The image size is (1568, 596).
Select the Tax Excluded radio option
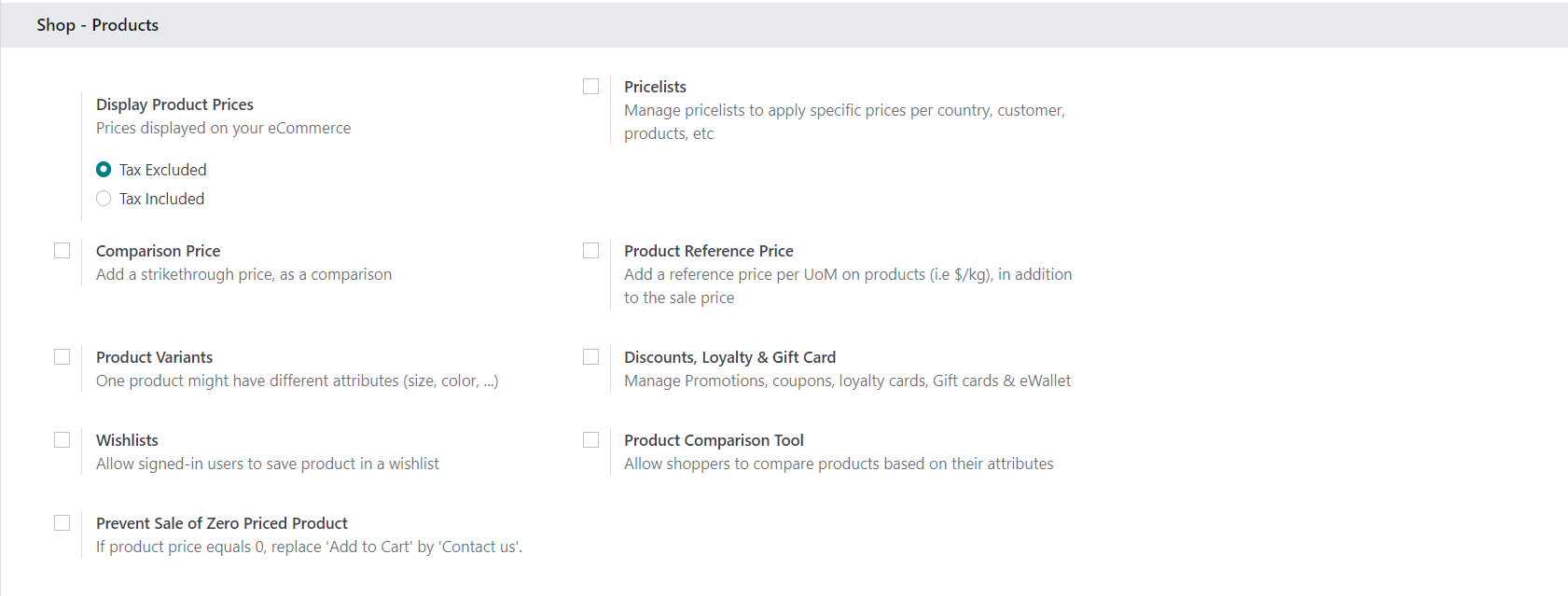(x=104, y=170)
